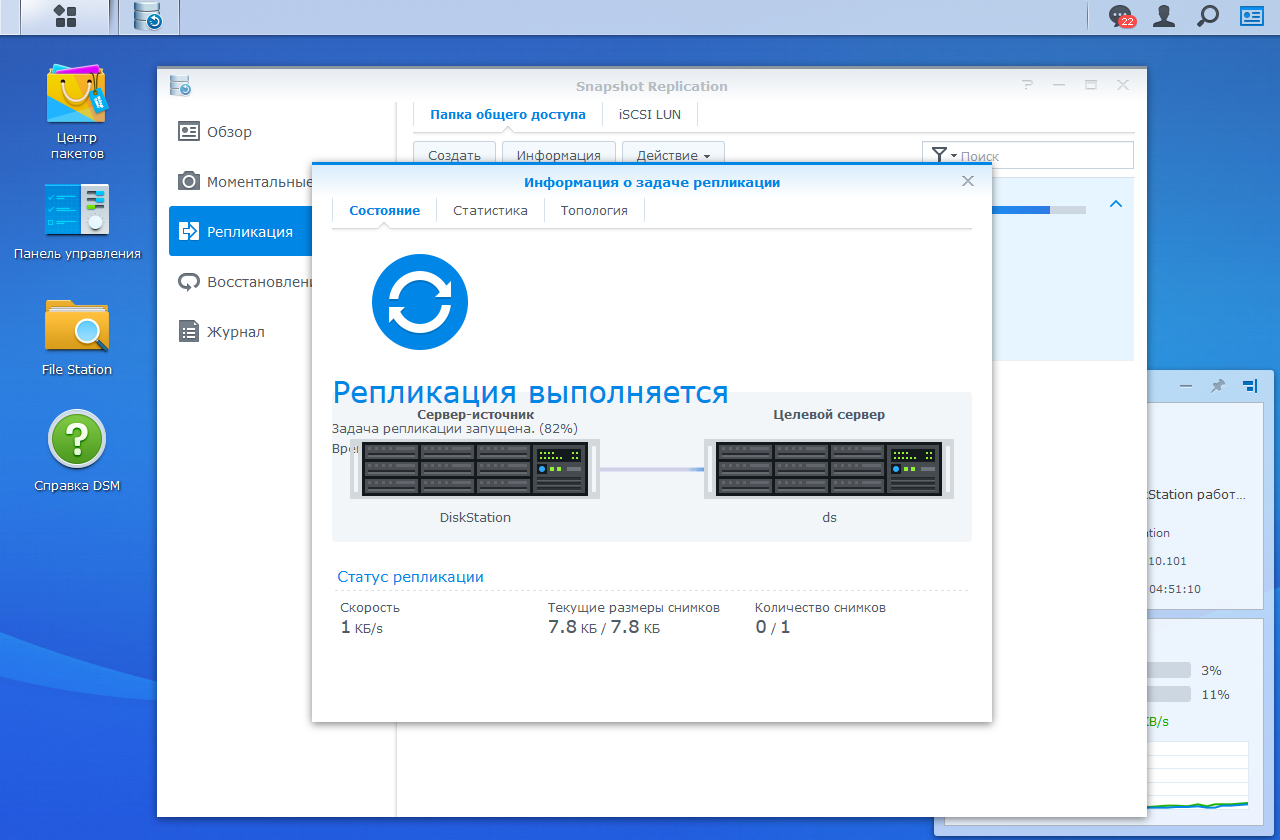Click the ds target server name

tap(829, 517)
